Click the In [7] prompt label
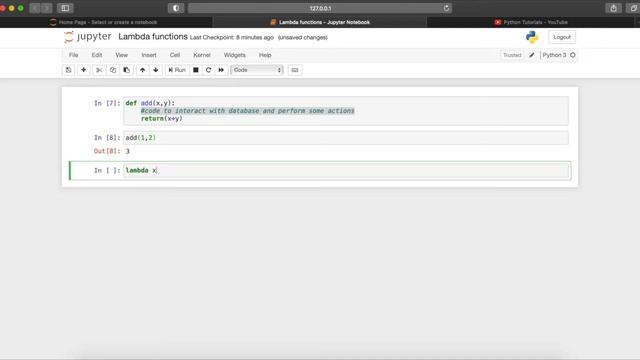640x360 pixels. [107, 103]
